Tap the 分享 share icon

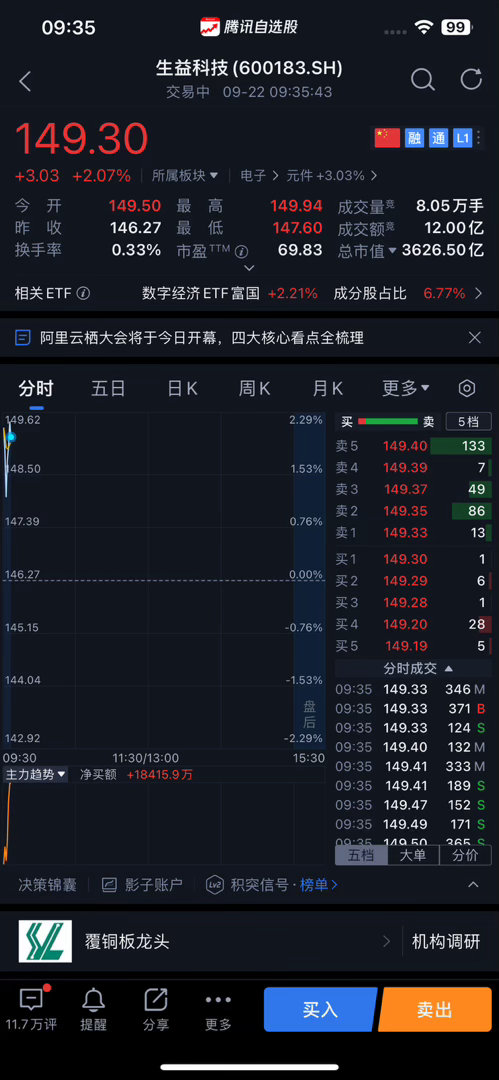(x=156, y=999)
